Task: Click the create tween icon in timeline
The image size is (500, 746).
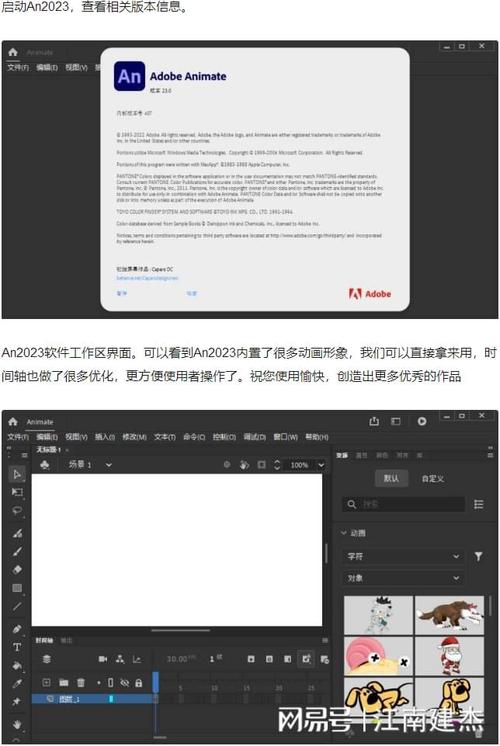Action: click(324, 659)
